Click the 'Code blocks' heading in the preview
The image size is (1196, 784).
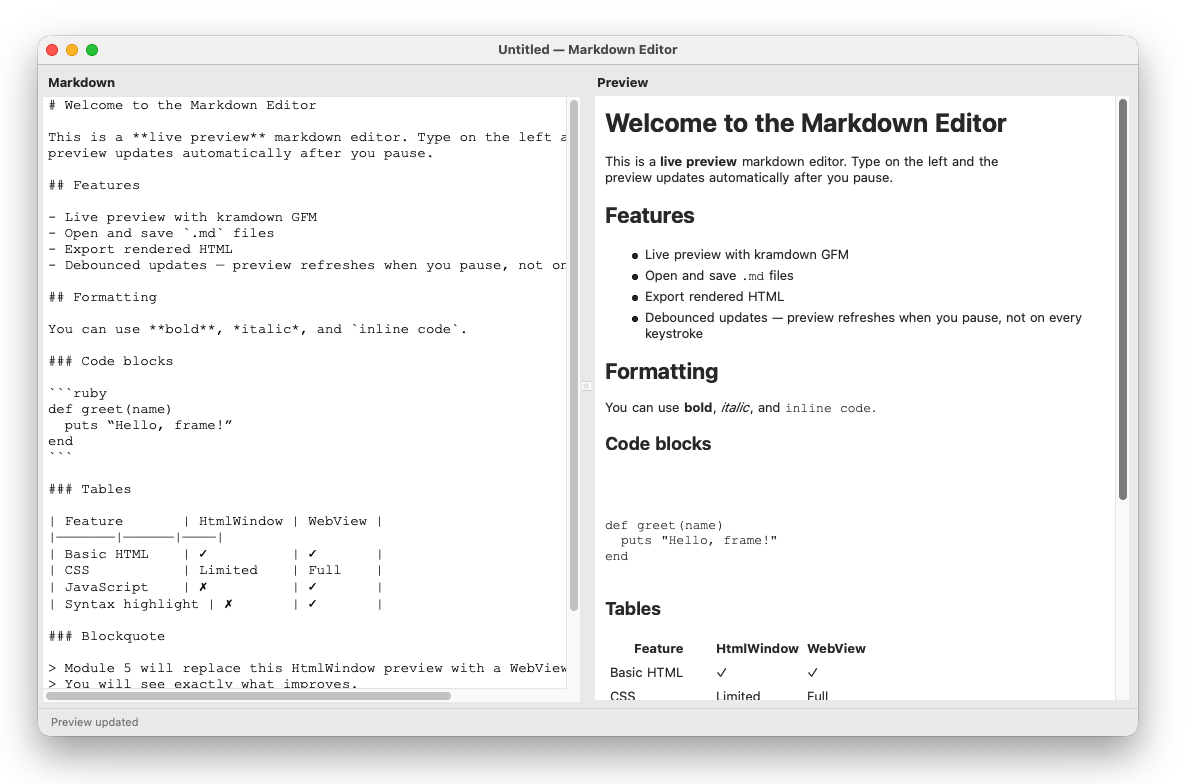(657, 443)
